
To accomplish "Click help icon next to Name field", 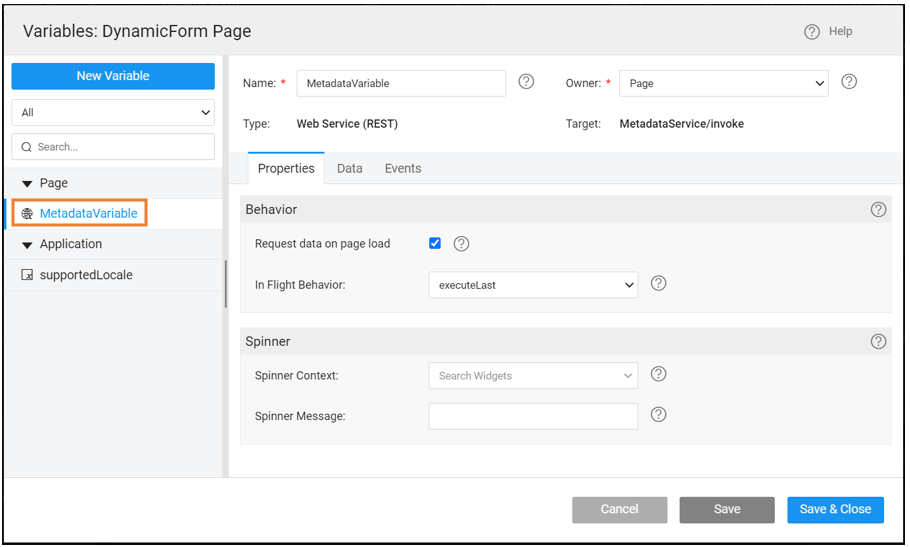I will [x=526, y=82].
